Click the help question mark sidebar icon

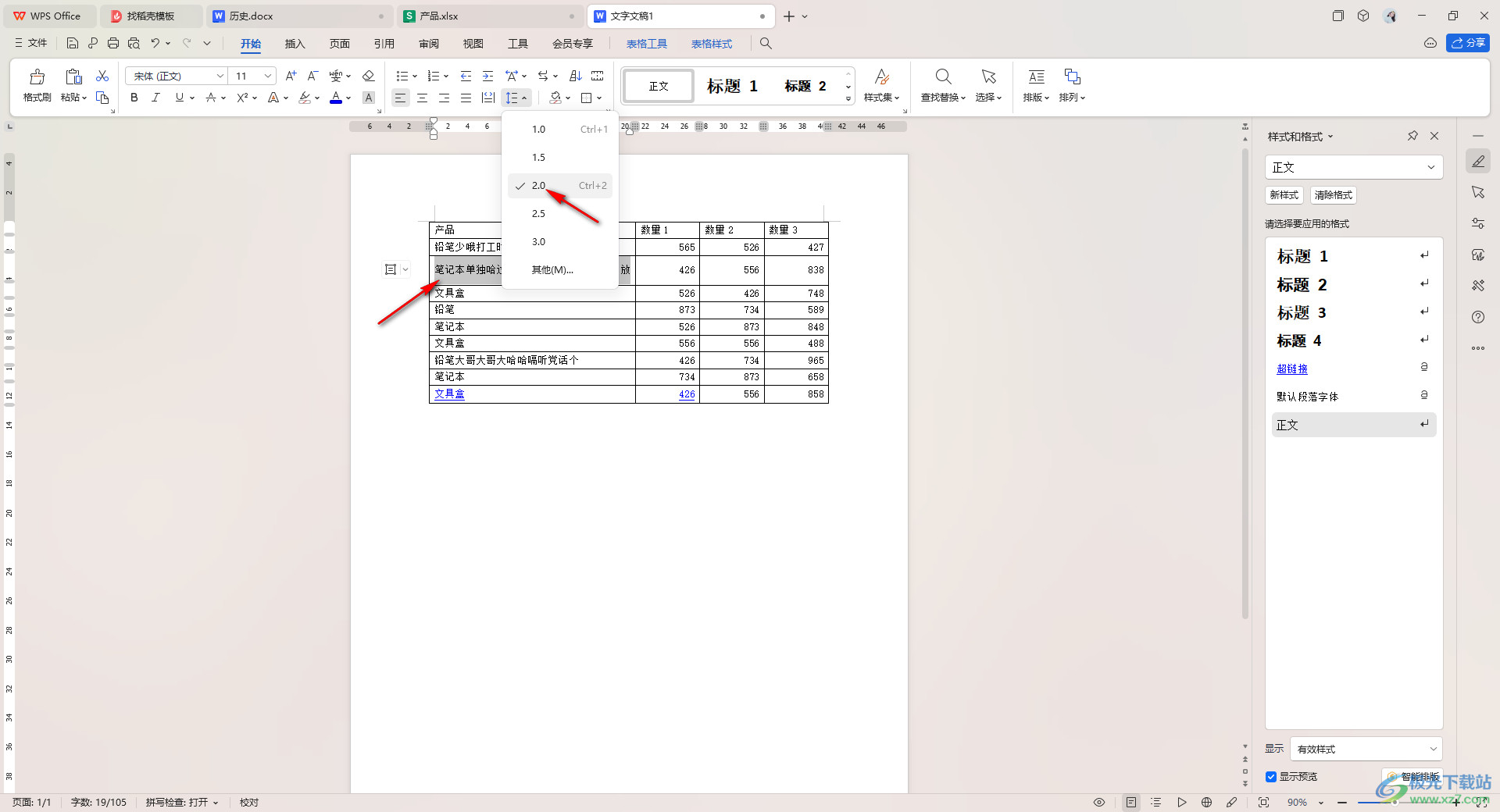1478,317
